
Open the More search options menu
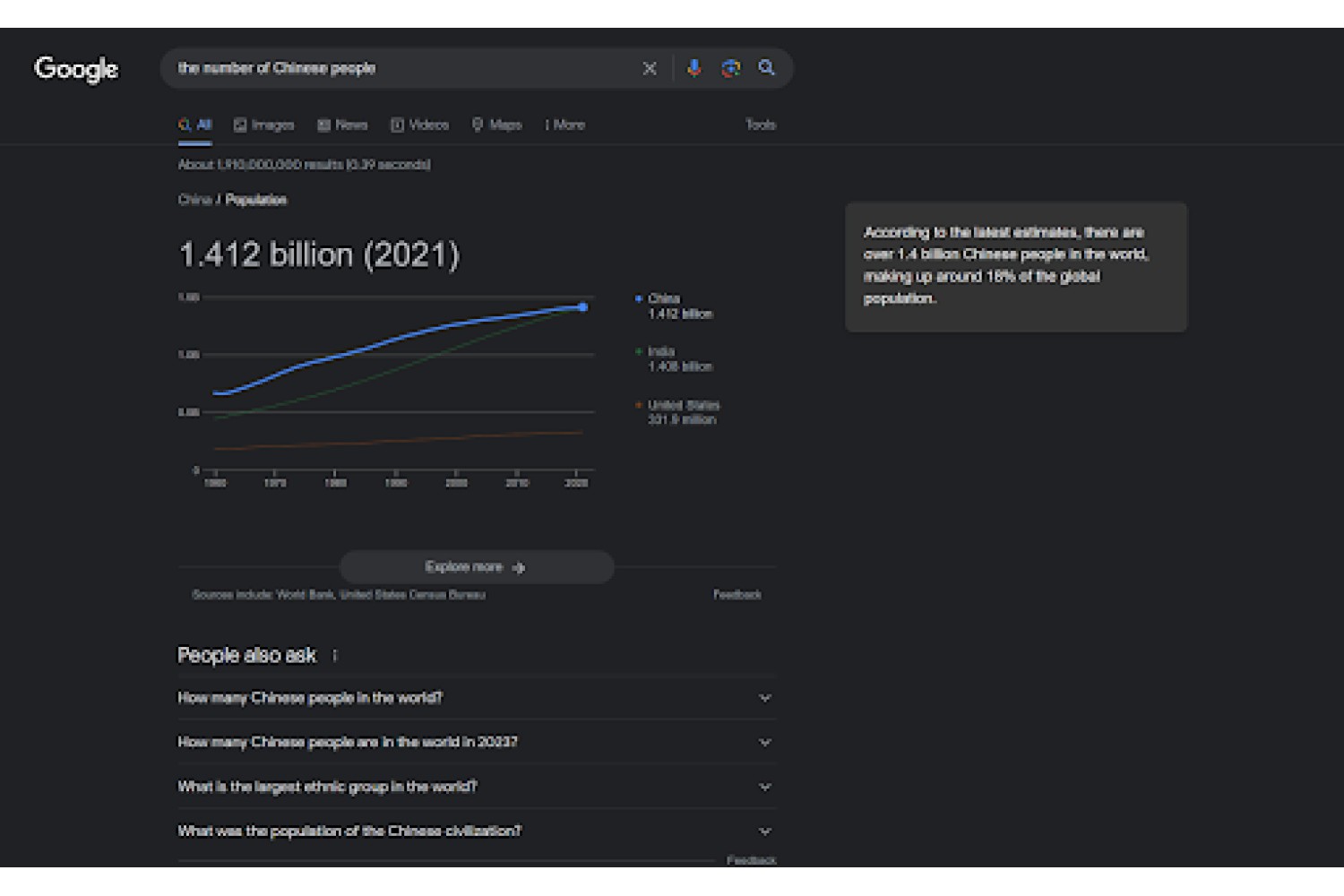coord(565,125)
